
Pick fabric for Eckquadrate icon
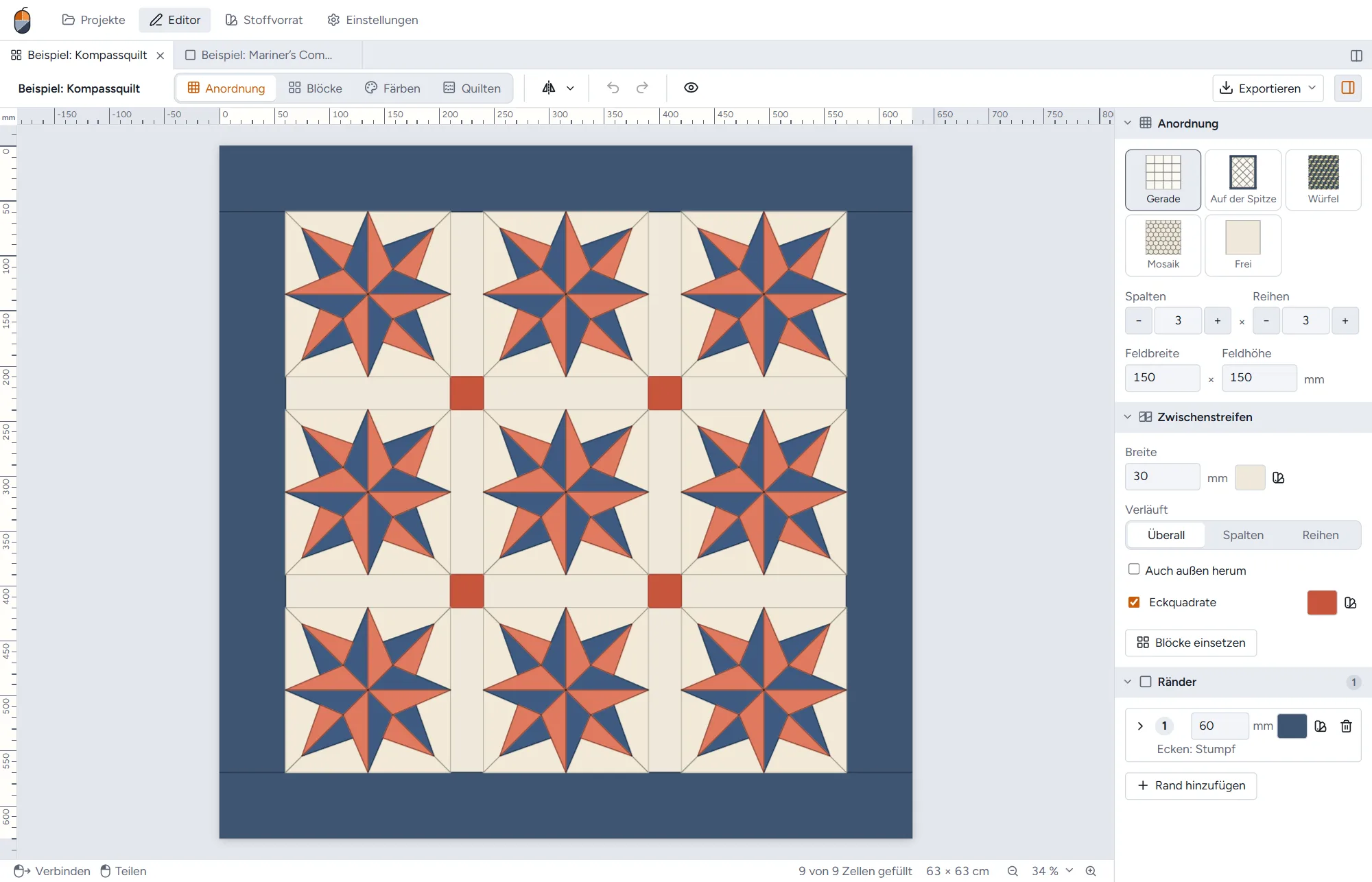(1351, 603)
